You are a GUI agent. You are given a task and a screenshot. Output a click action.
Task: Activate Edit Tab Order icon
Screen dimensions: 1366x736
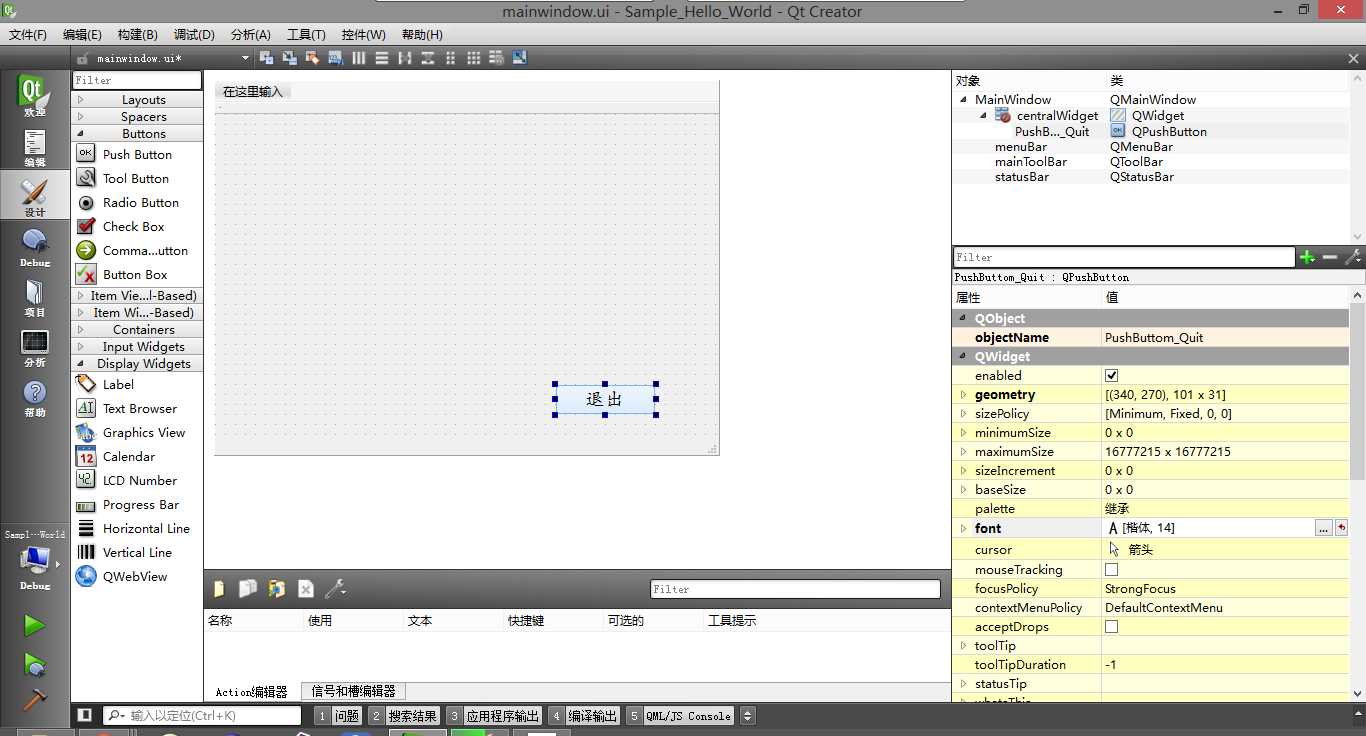[x=335, y=58]
